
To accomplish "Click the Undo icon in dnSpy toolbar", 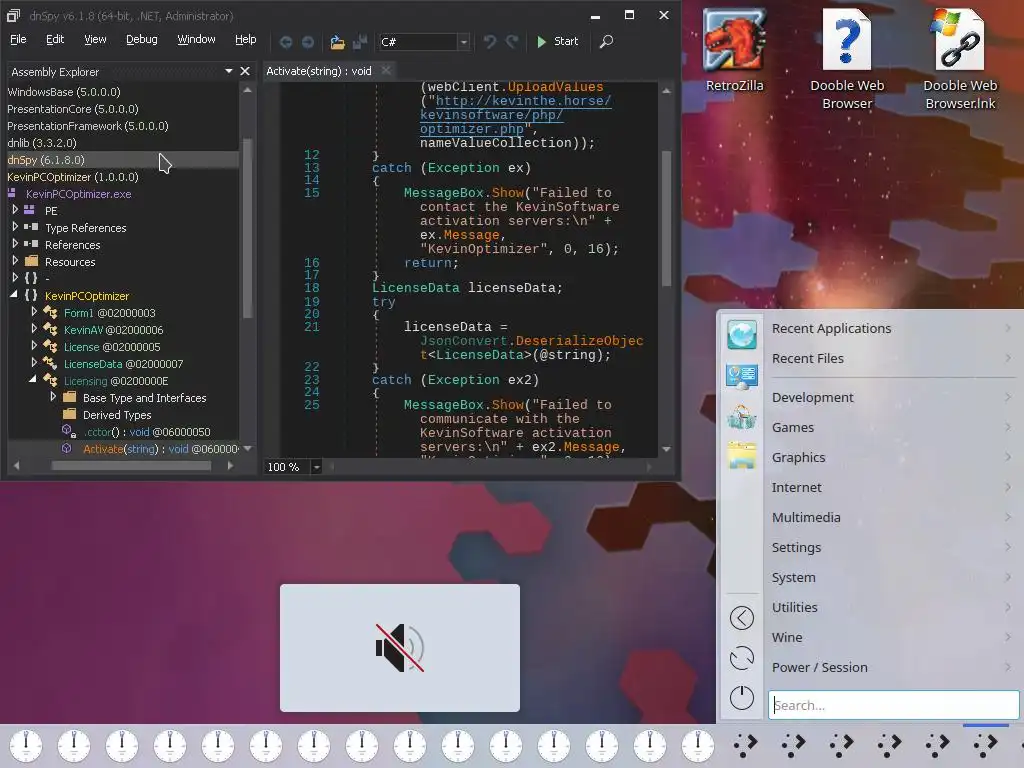I will pyautogui.click(x=489, y=42).
